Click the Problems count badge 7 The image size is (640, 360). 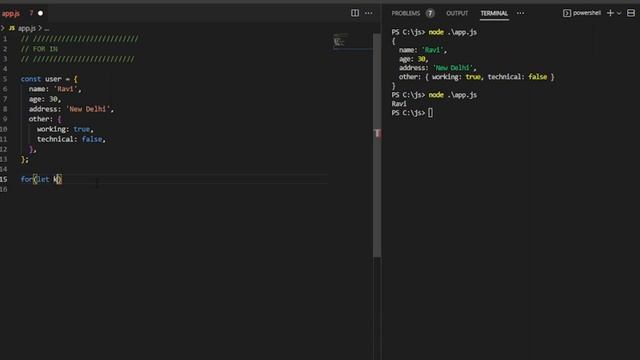pyautogui.click(x=430, y=13)
